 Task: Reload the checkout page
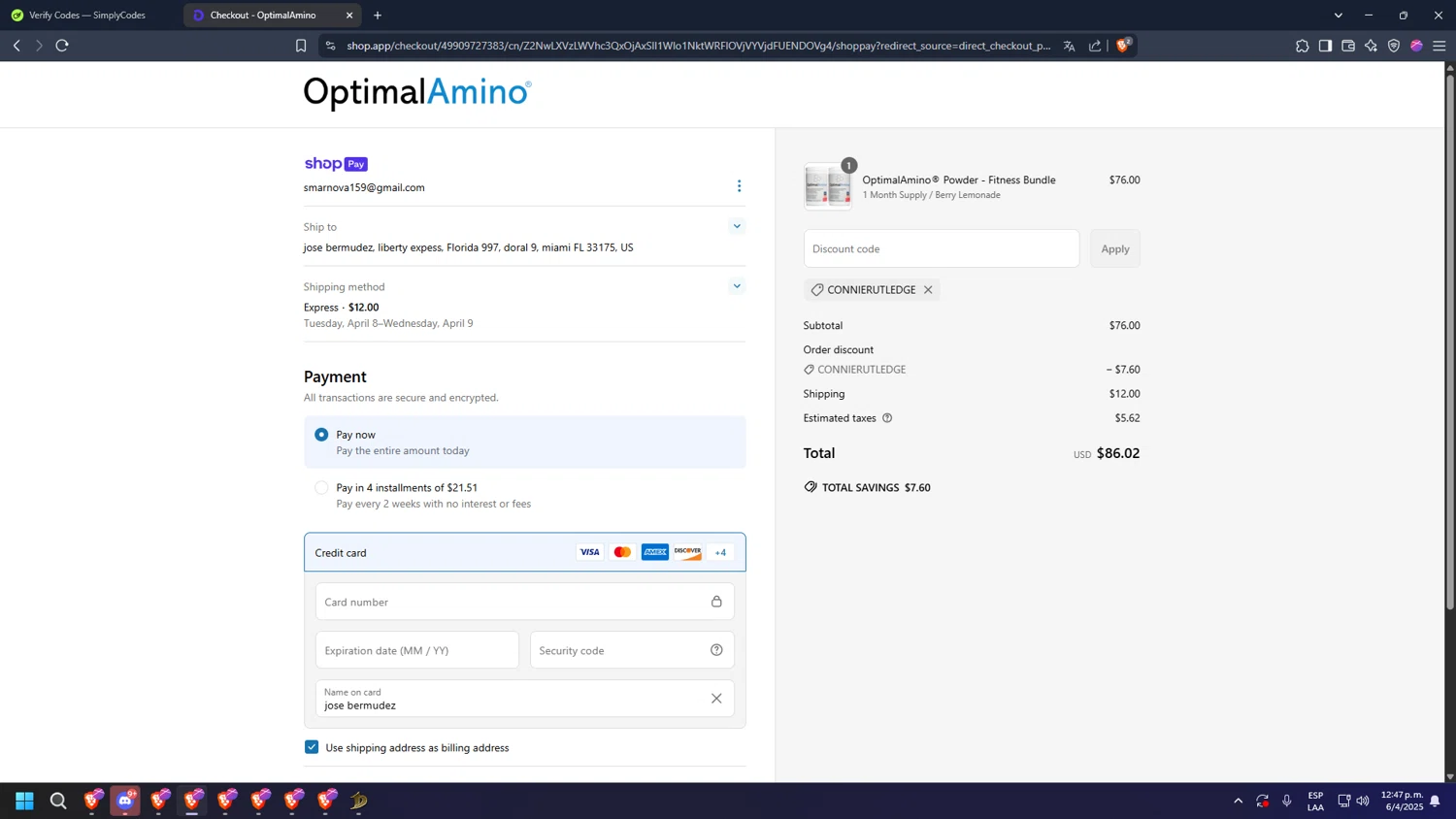62,46
